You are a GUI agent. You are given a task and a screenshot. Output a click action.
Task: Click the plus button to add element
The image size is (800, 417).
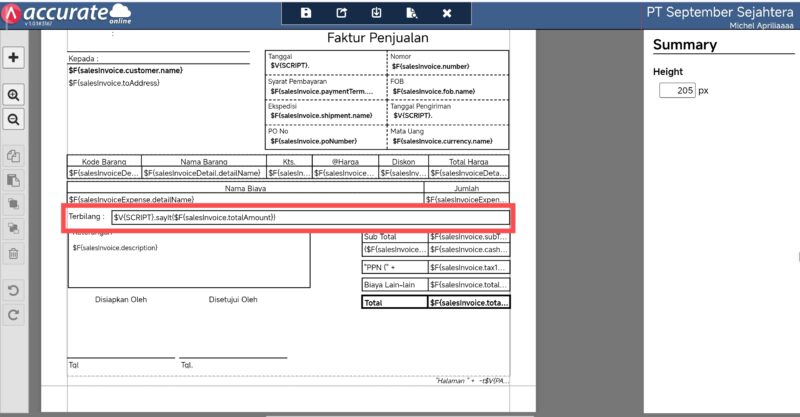(x=14, y=57)
